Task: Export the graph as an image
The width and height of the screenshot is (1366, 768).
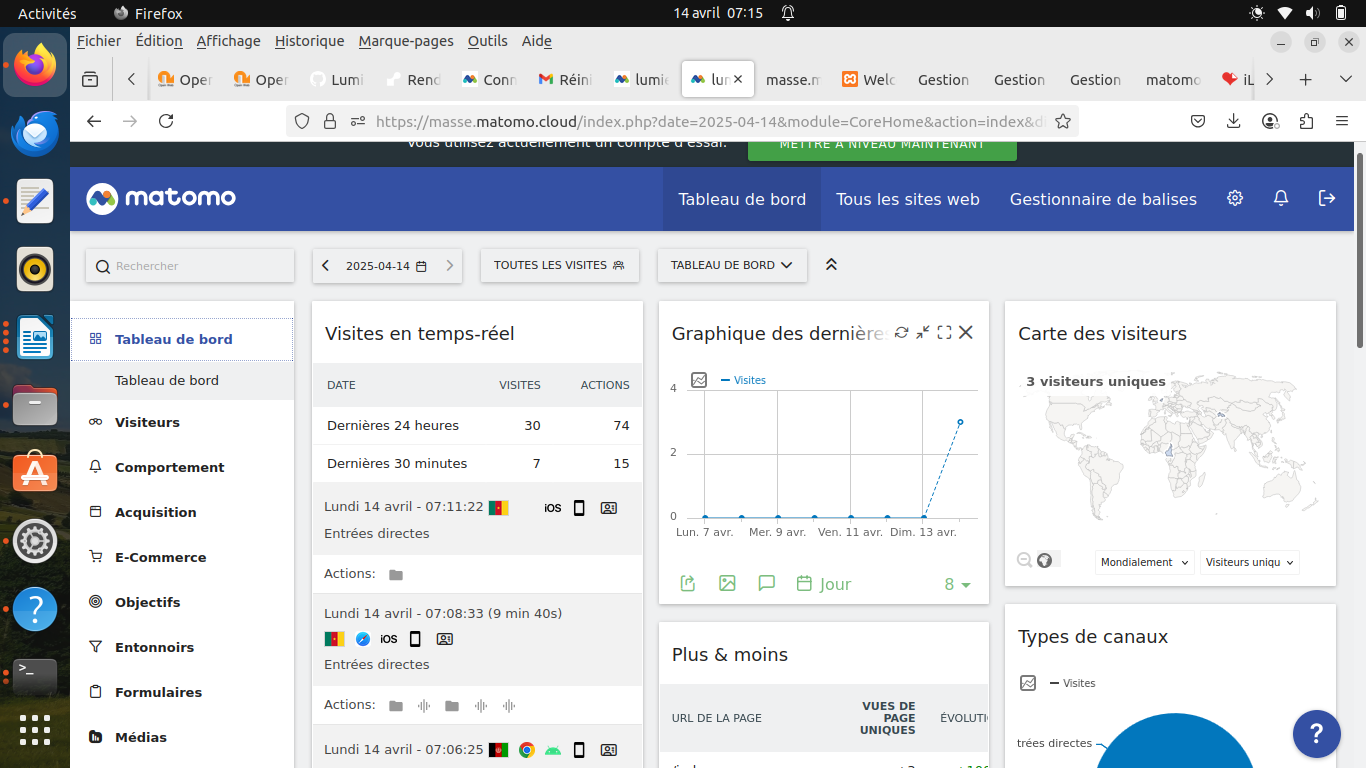Action: coord(727,583)
